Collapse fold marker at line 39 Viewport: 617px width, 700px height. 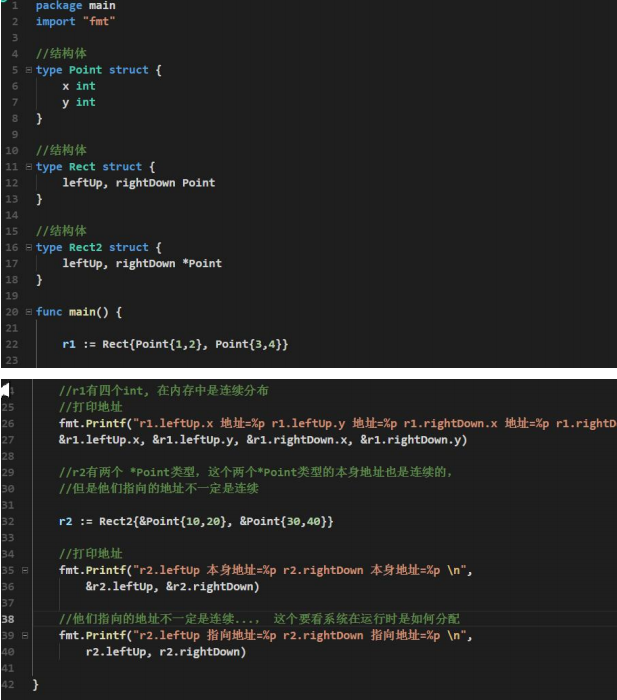25,635
